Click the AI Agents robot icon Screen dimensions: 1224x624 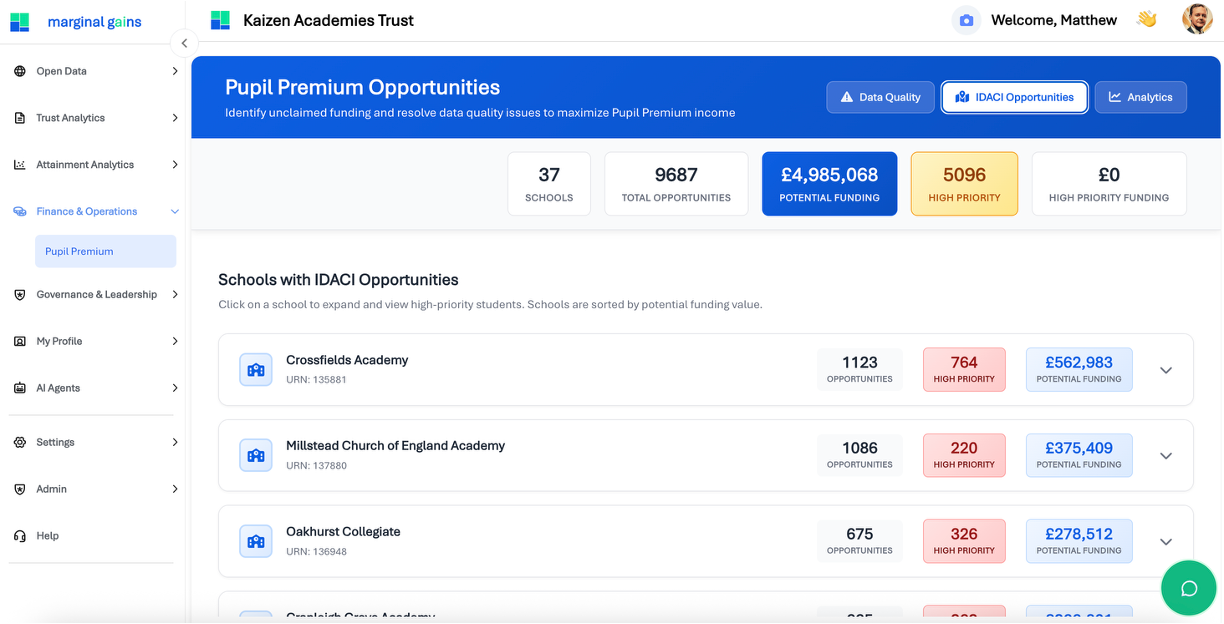(x=20, y=388)
